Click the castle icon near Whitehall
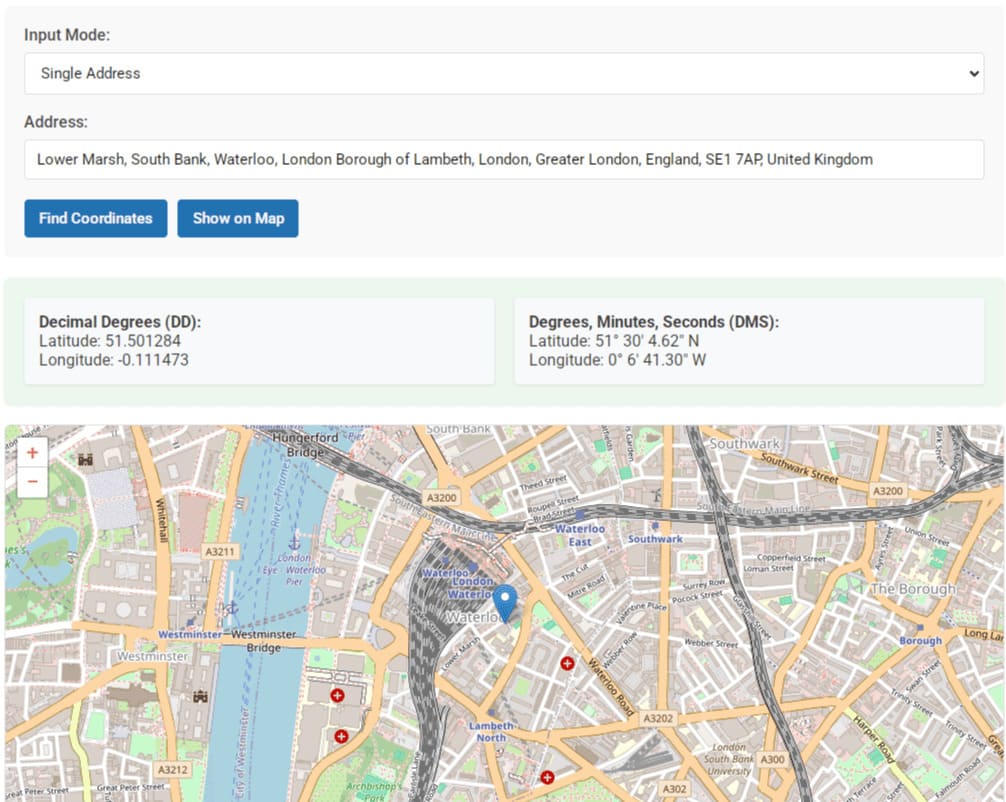Viewport: 1006px width, 802px height. (x=84, y=460)
